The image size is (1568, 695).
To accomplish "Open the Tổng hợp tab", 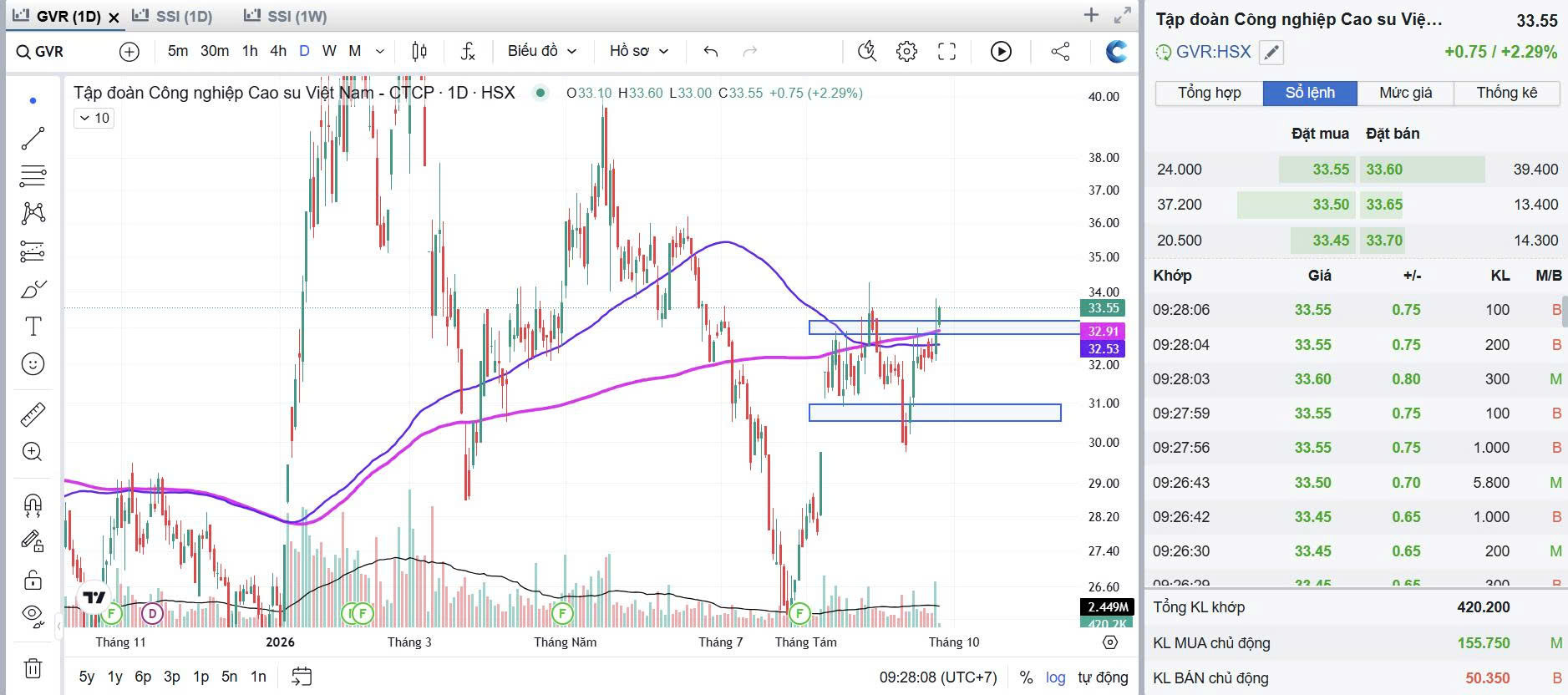I will tap(1209, 93).
